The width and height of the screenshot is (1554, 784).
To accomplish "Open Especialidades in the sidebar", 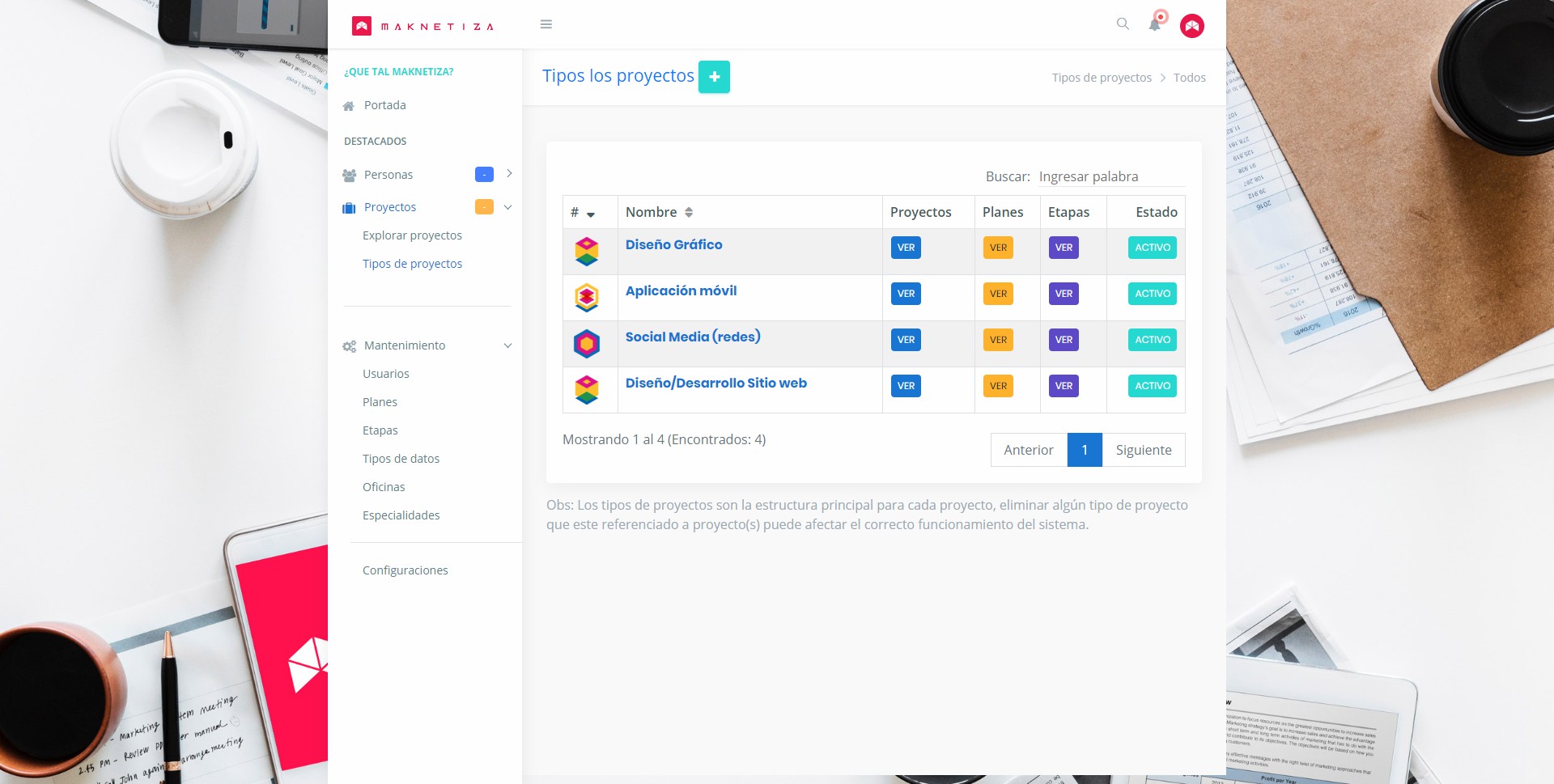I will [401, 515].
